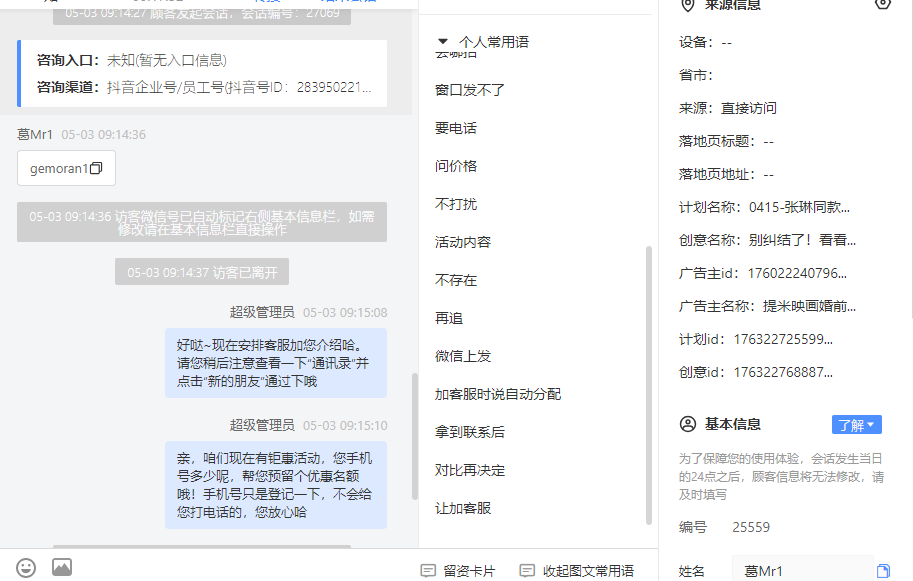Click the 来源信息 location pin icon
This screenshot has height=581, width=913.
tap(688, 5)
